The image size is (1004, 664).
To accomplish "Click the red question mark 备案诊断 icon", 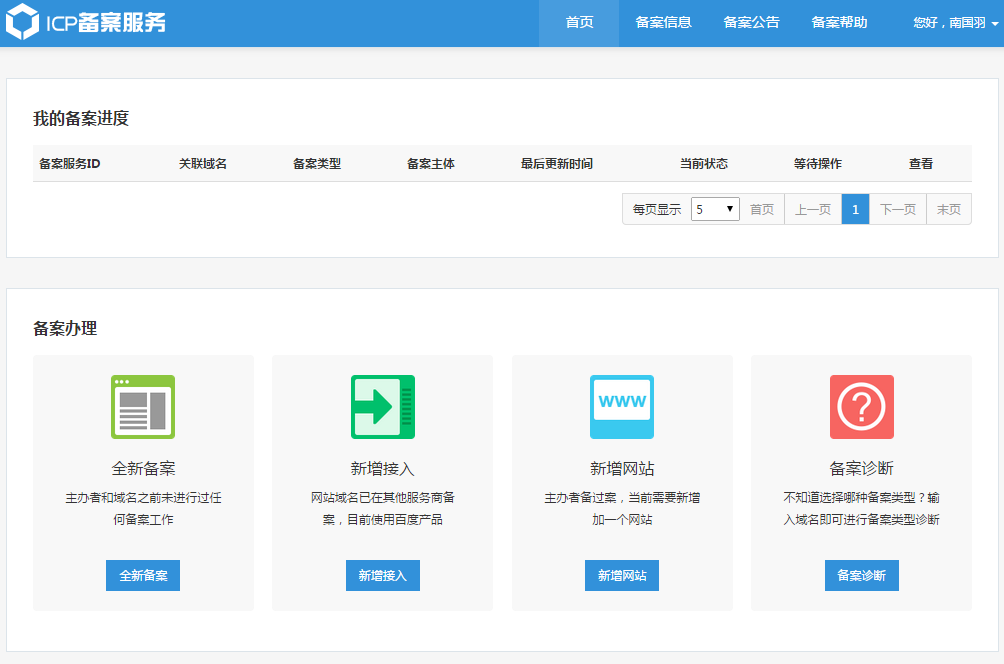I will (862, 407).
